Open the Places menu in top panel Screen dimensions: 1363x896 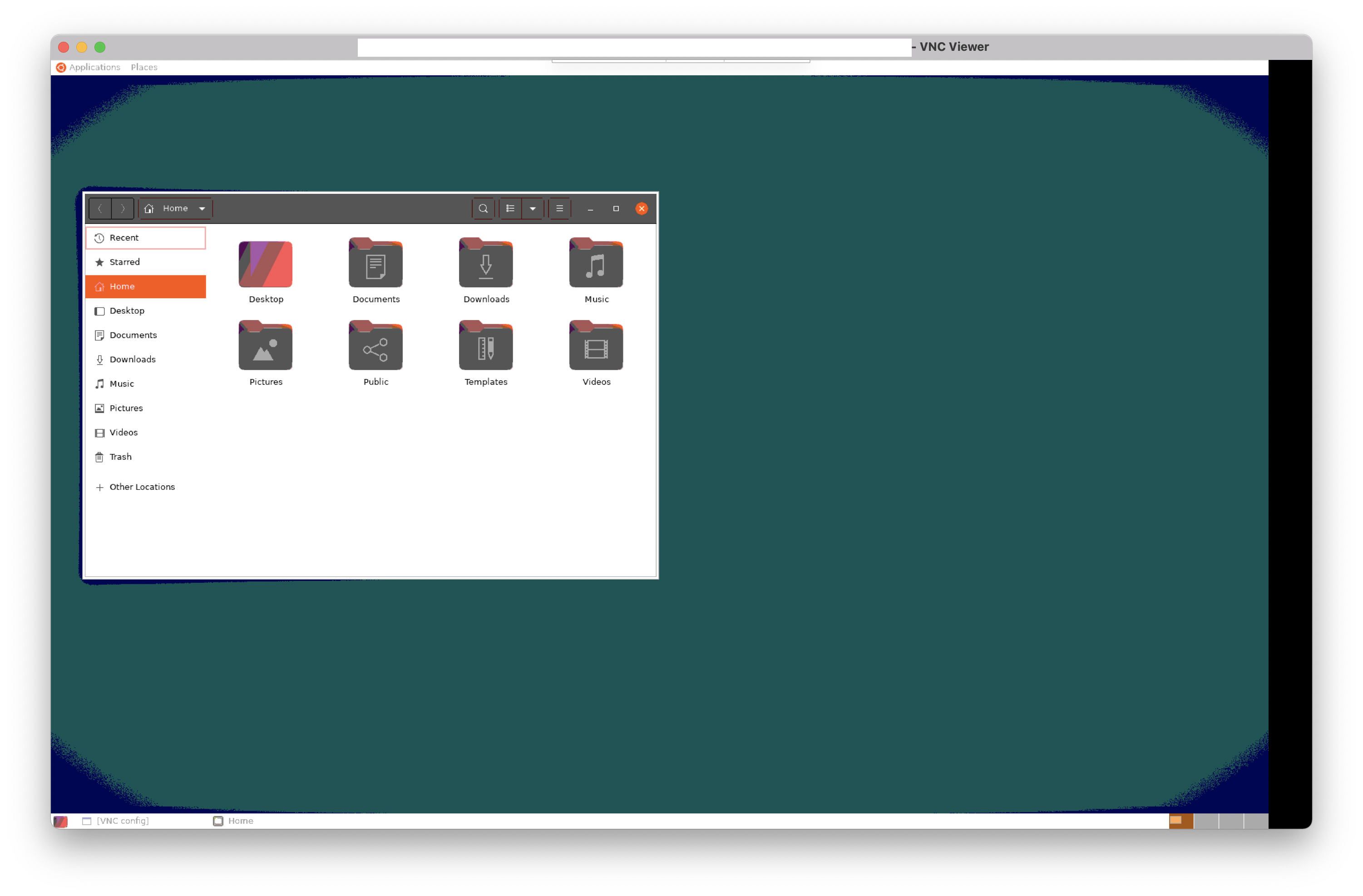144,67
